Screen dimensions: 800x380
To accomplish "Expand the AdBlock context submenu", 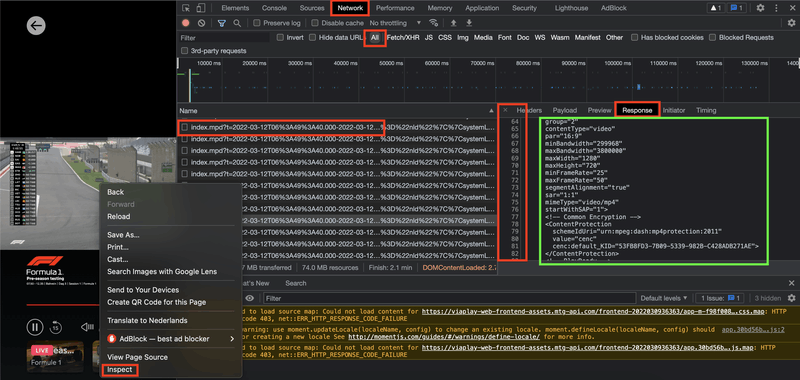I will [232, 339].
